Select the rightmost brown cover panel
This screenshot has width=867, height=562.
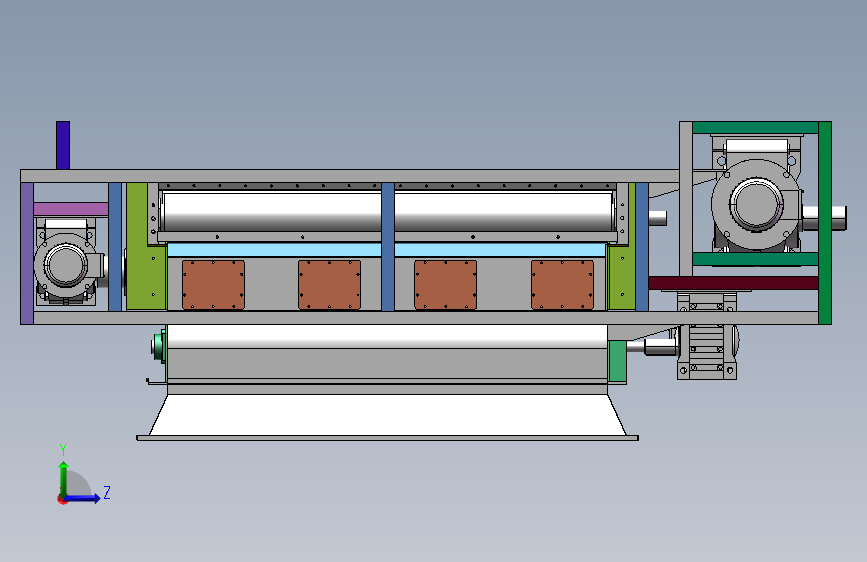pos(562,285)
